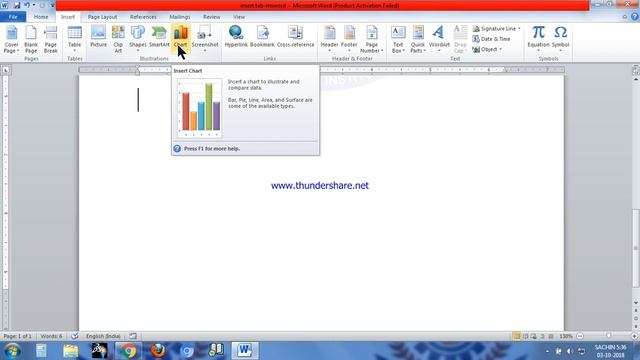Open the Shapes gallery

138,39
